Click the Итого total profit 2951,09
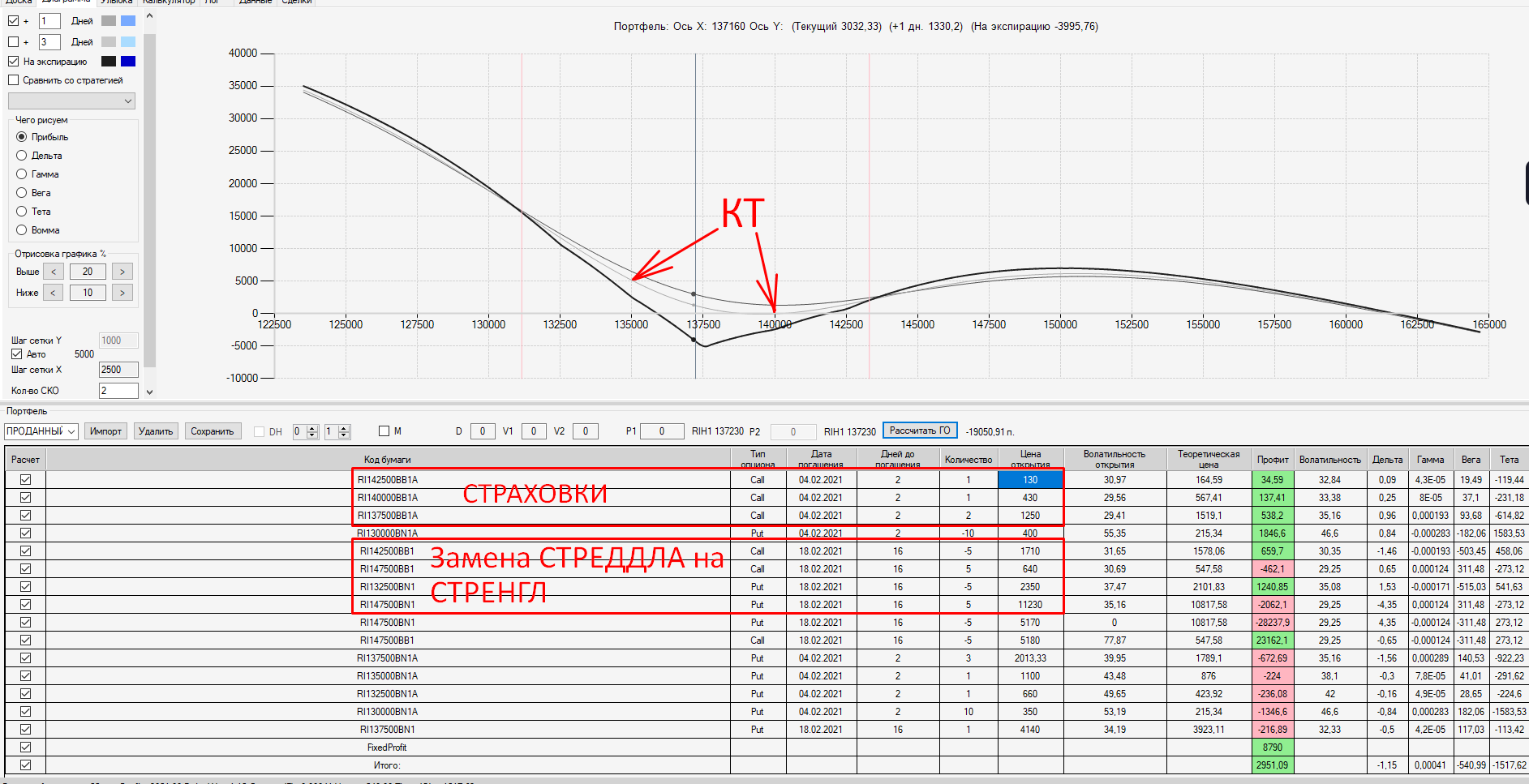 [1273, 765]
